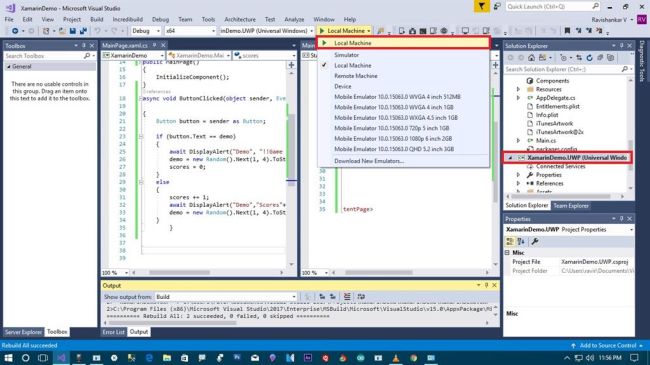The height and width of the screenshot is (365, 650).
Task: Click the feedback icon beside the notification flag
Action: click(497, 7)
